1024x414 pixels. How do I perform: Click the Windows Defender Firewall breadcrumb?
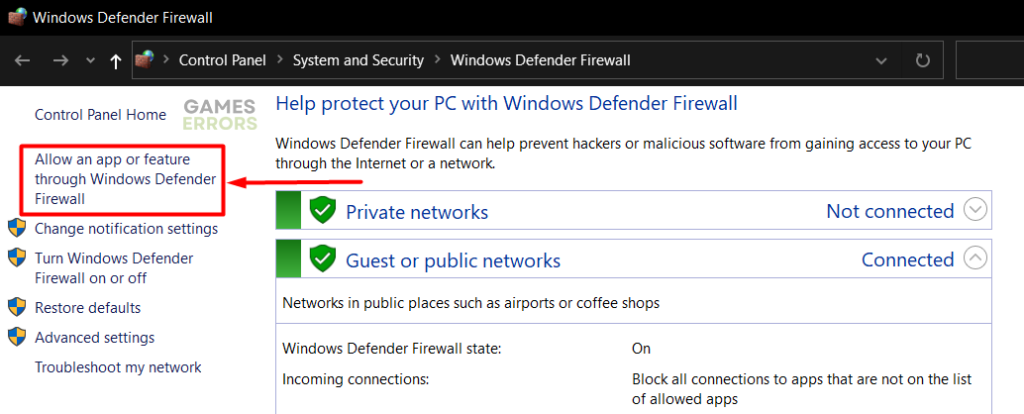(x=540, y=61)
